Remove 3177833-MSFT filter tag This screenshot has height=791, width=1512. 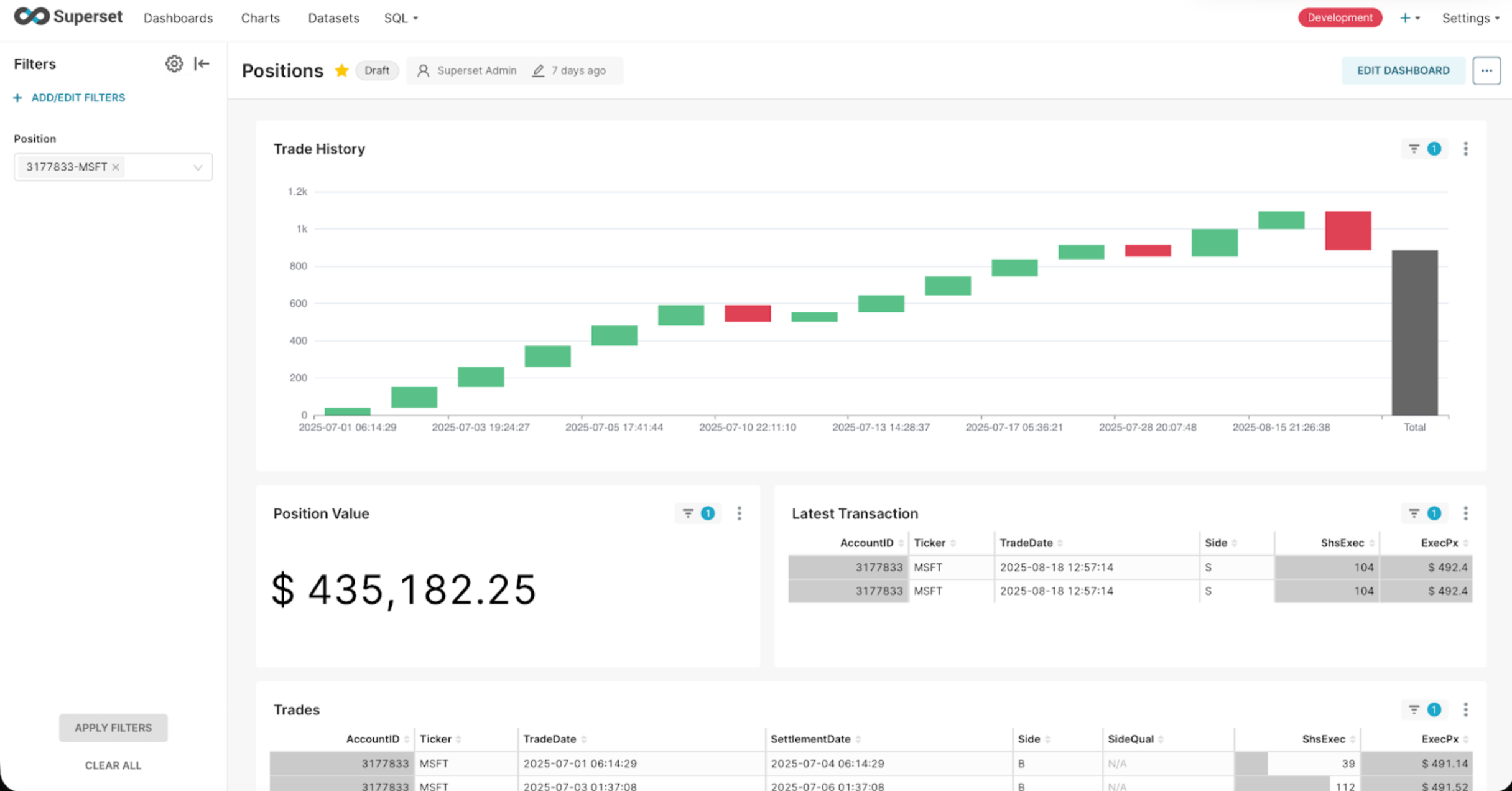tap(116, 167)
